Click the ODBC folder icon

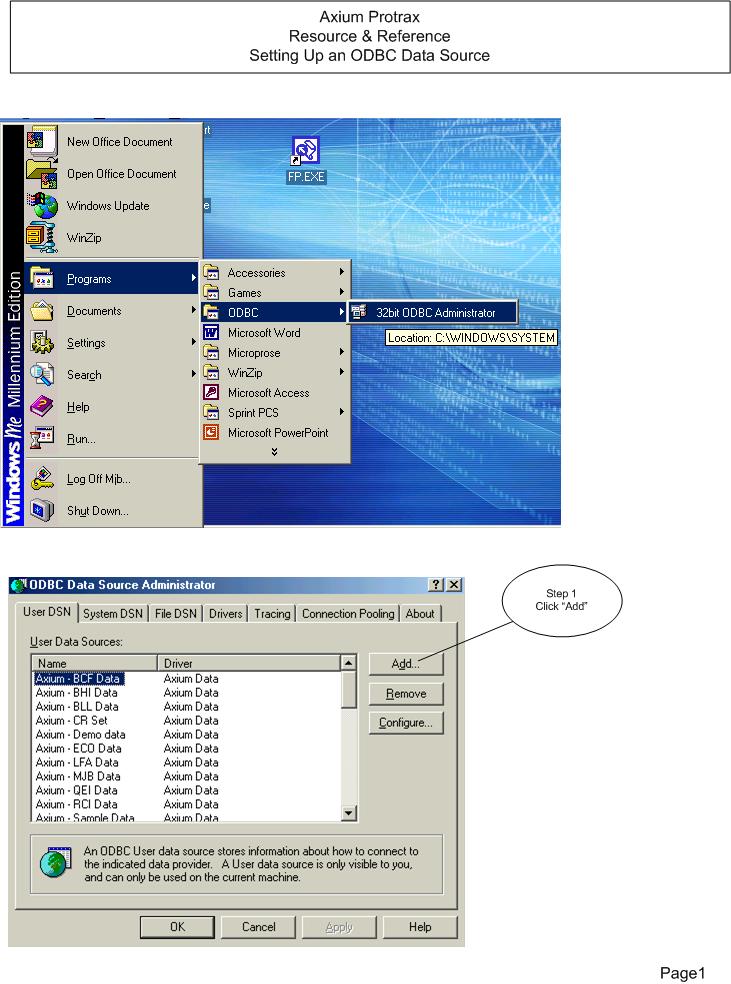point(211,313)
